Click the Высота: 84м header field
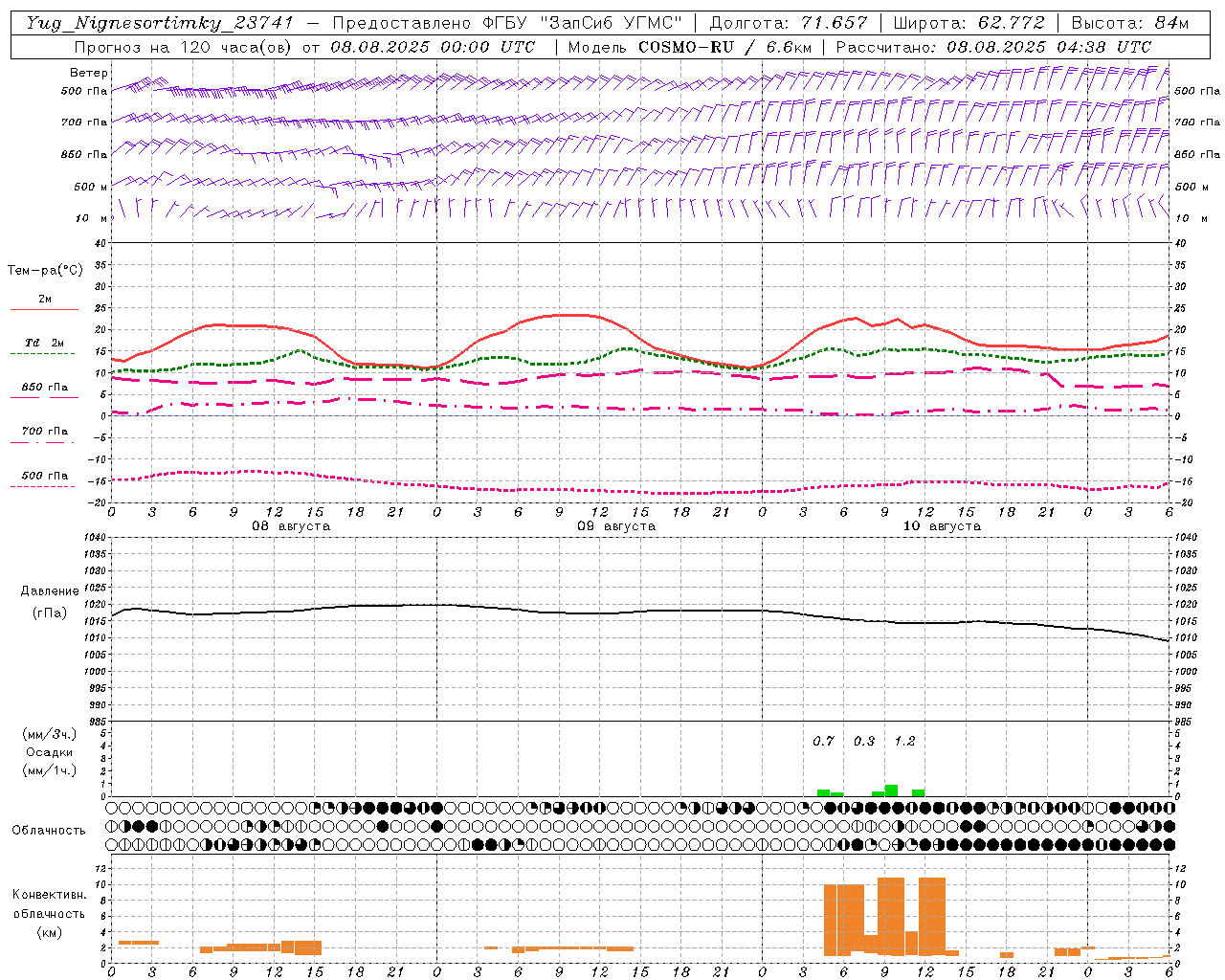This screenshot has width=1225, height=980. (x=1129, y=23)
